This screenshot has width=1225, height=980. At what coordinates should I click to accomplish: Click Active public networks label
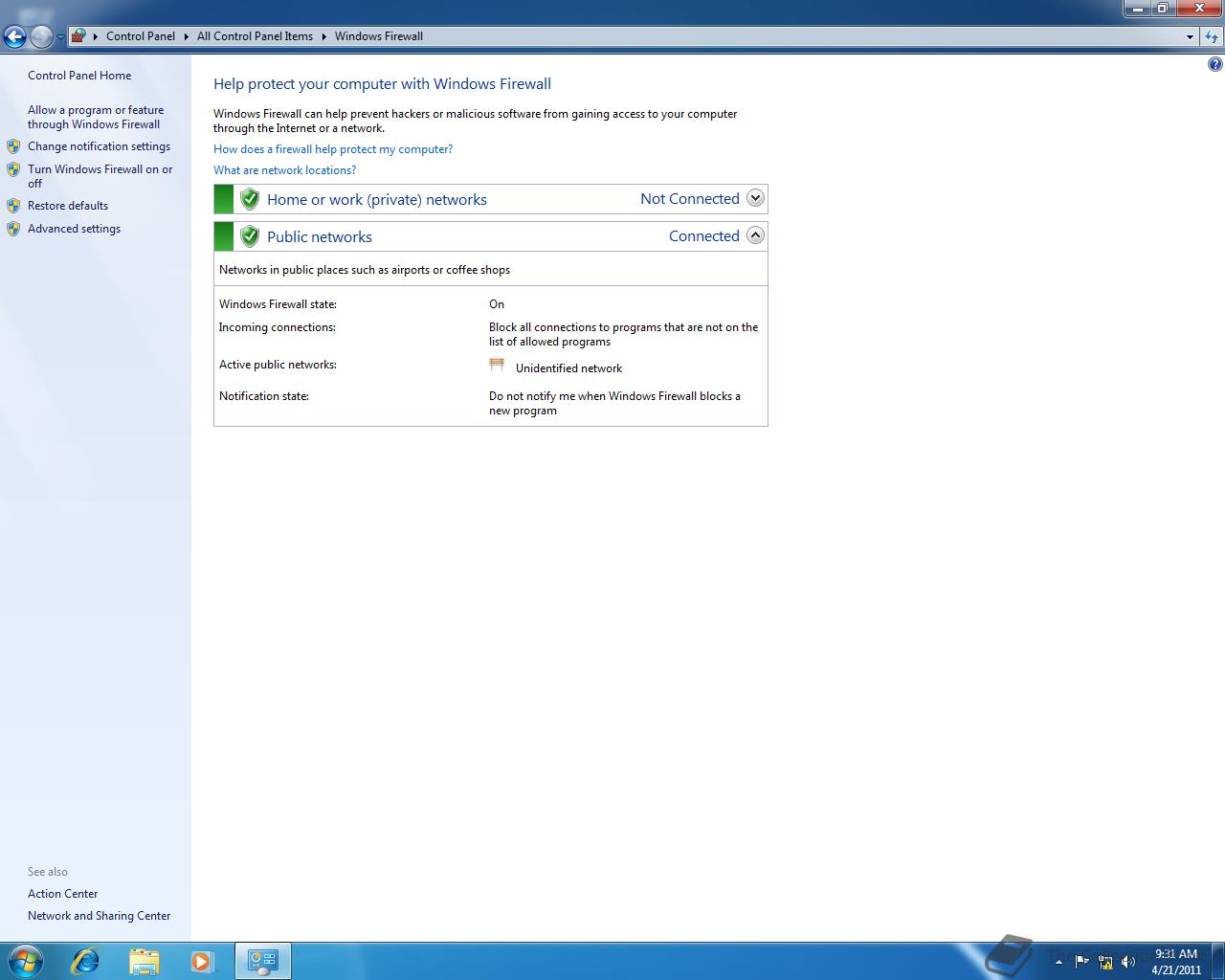point(278,365)
